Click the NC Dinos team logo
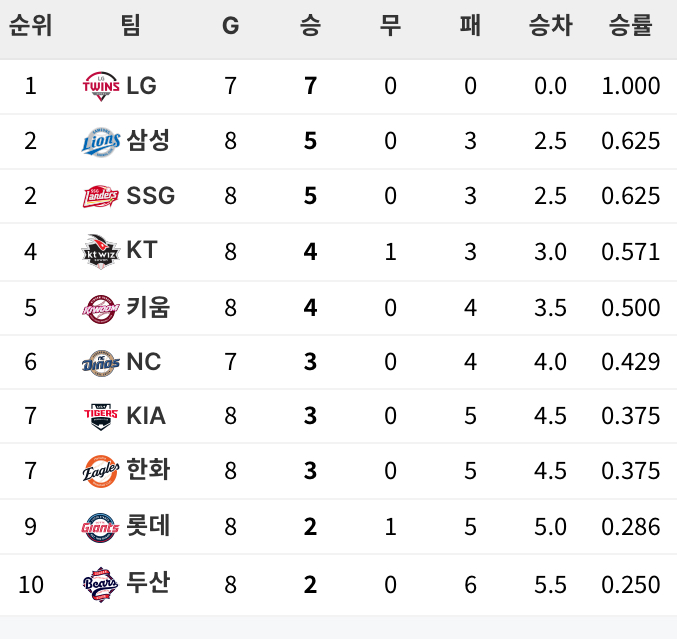The height and width of the screenshot is (639, 677). coord(101,362)
